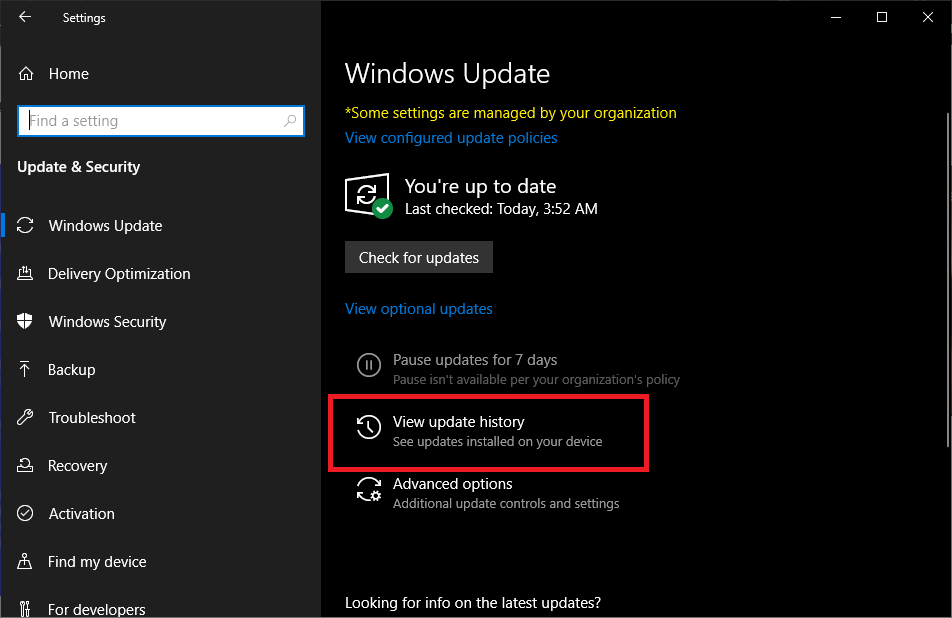Click the "You're up to date" status text
Screen dimensions: 952x618
point(480,186)
